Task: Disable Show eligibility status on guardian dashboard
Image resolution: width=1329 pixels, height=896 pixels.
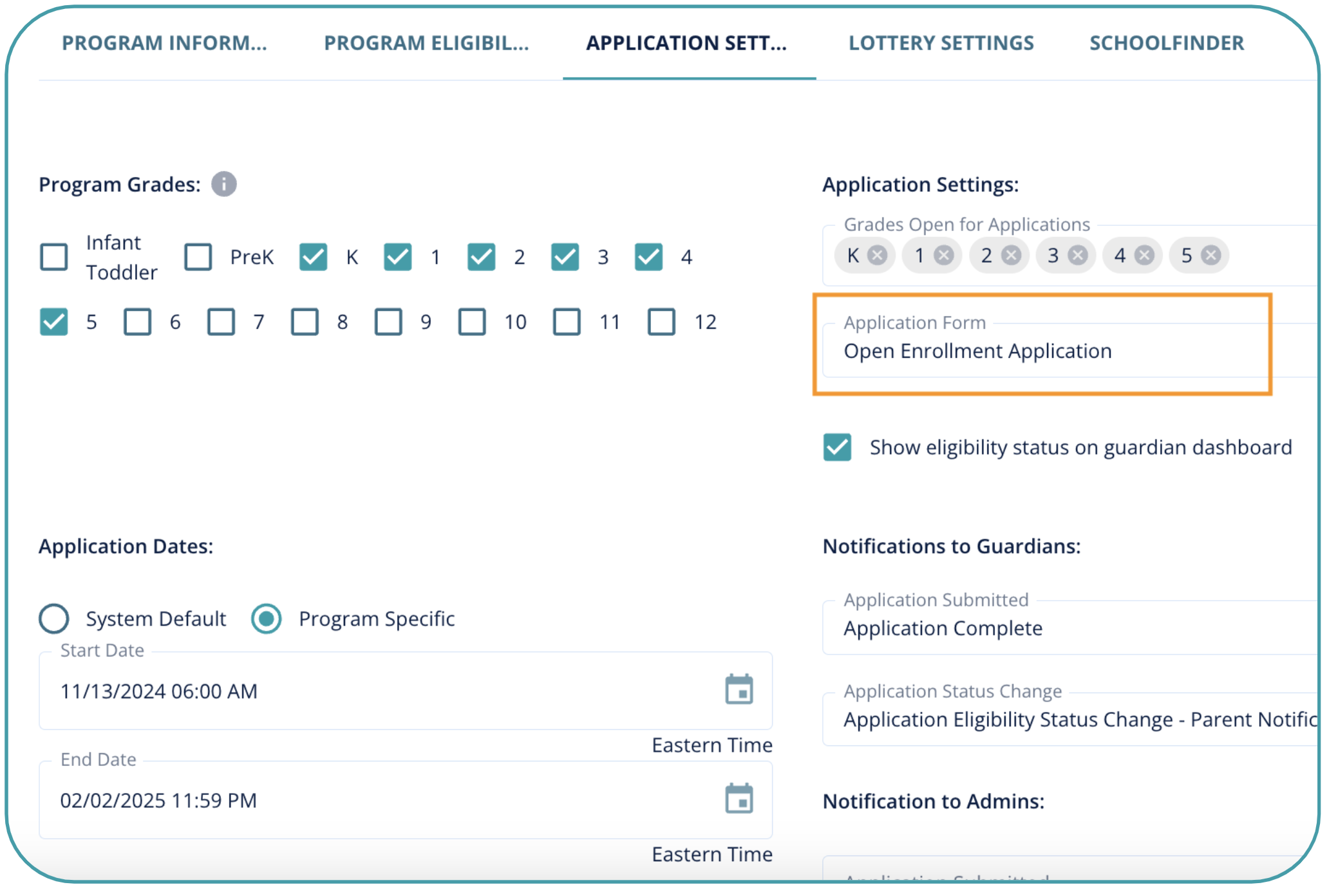Action: point(837,447)
